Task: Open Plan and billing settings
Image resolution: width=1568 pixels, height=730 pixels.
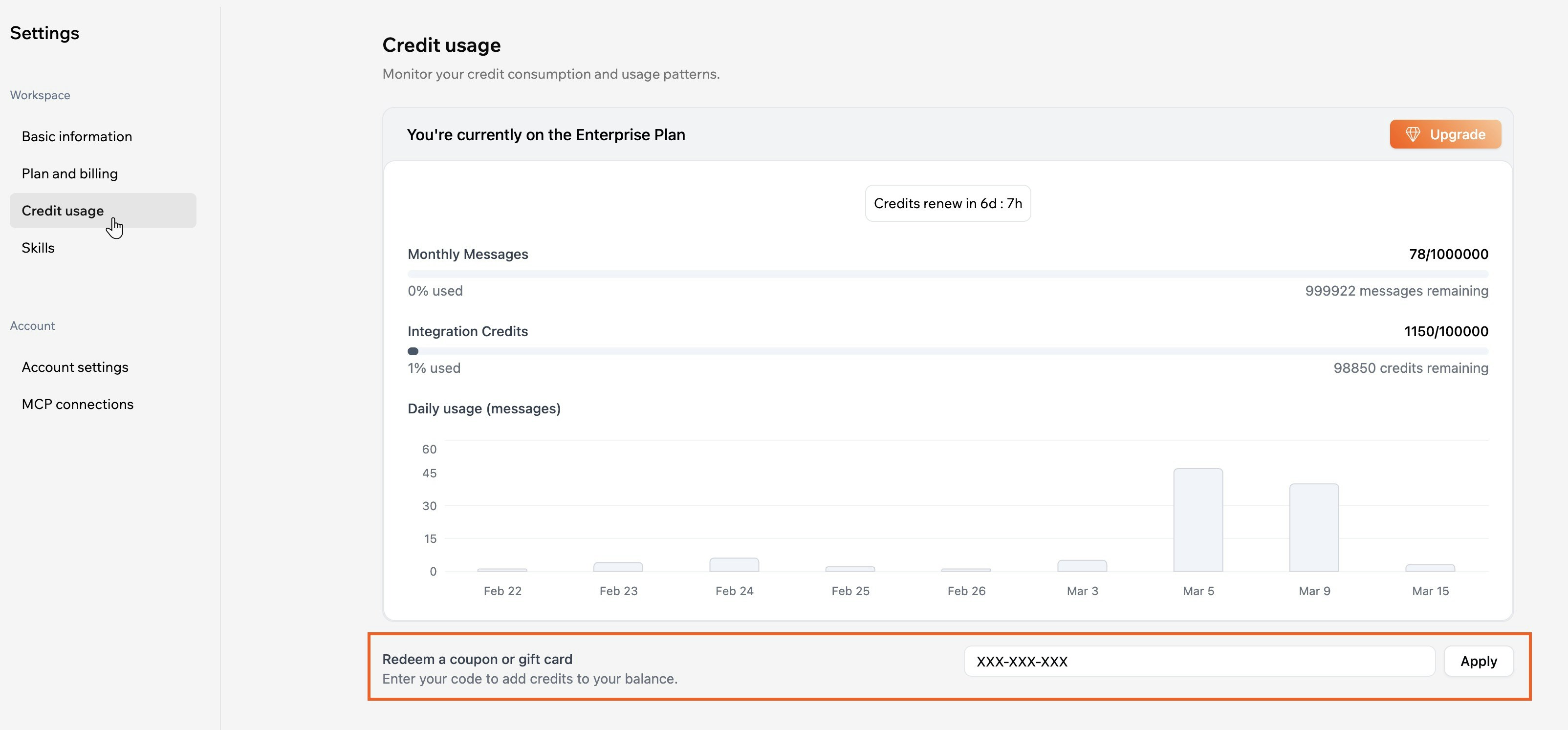Action: [x=69, y=173]
